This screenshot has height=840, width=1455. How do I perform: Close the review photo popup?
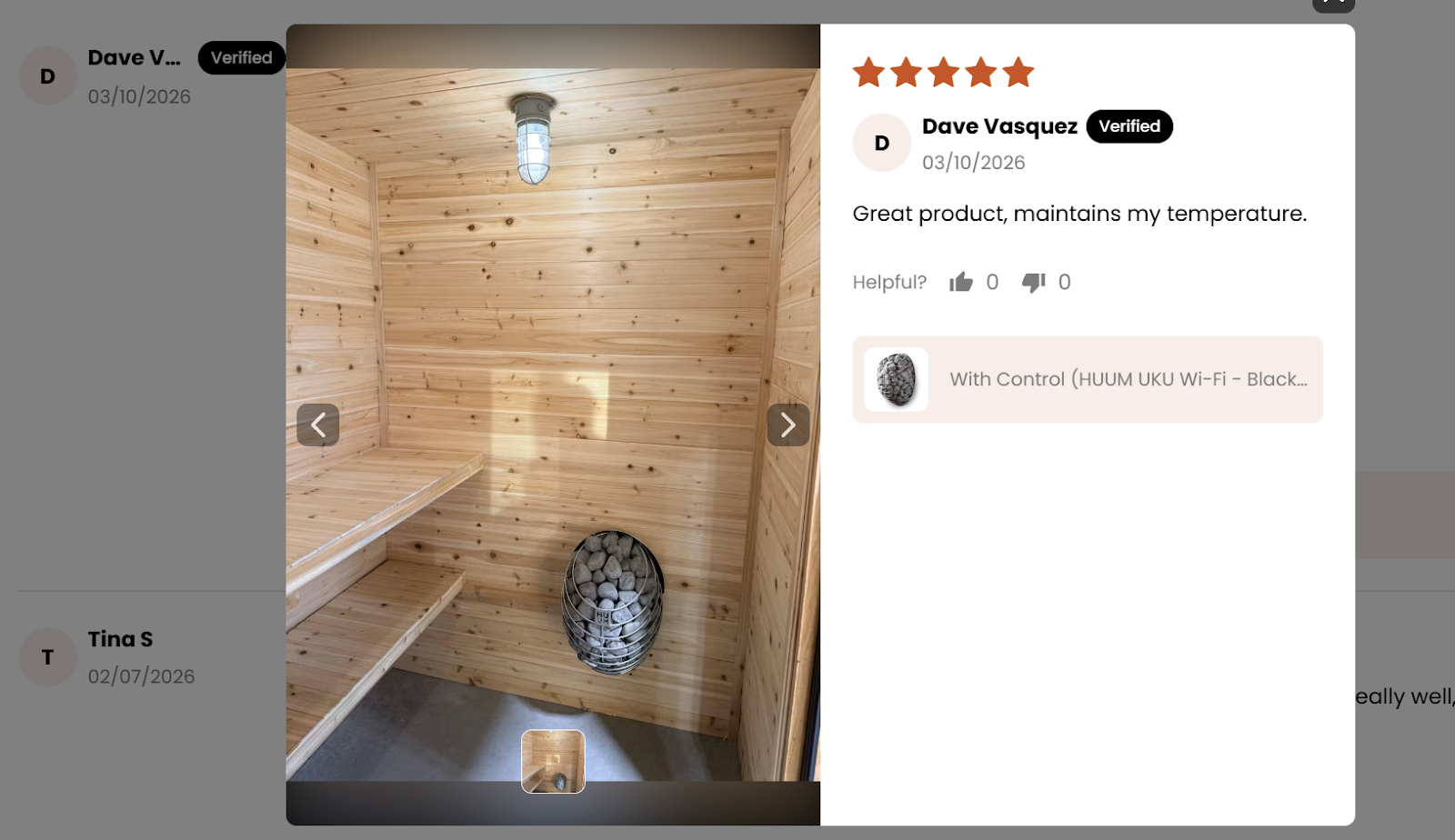[x=1333, y=5]
